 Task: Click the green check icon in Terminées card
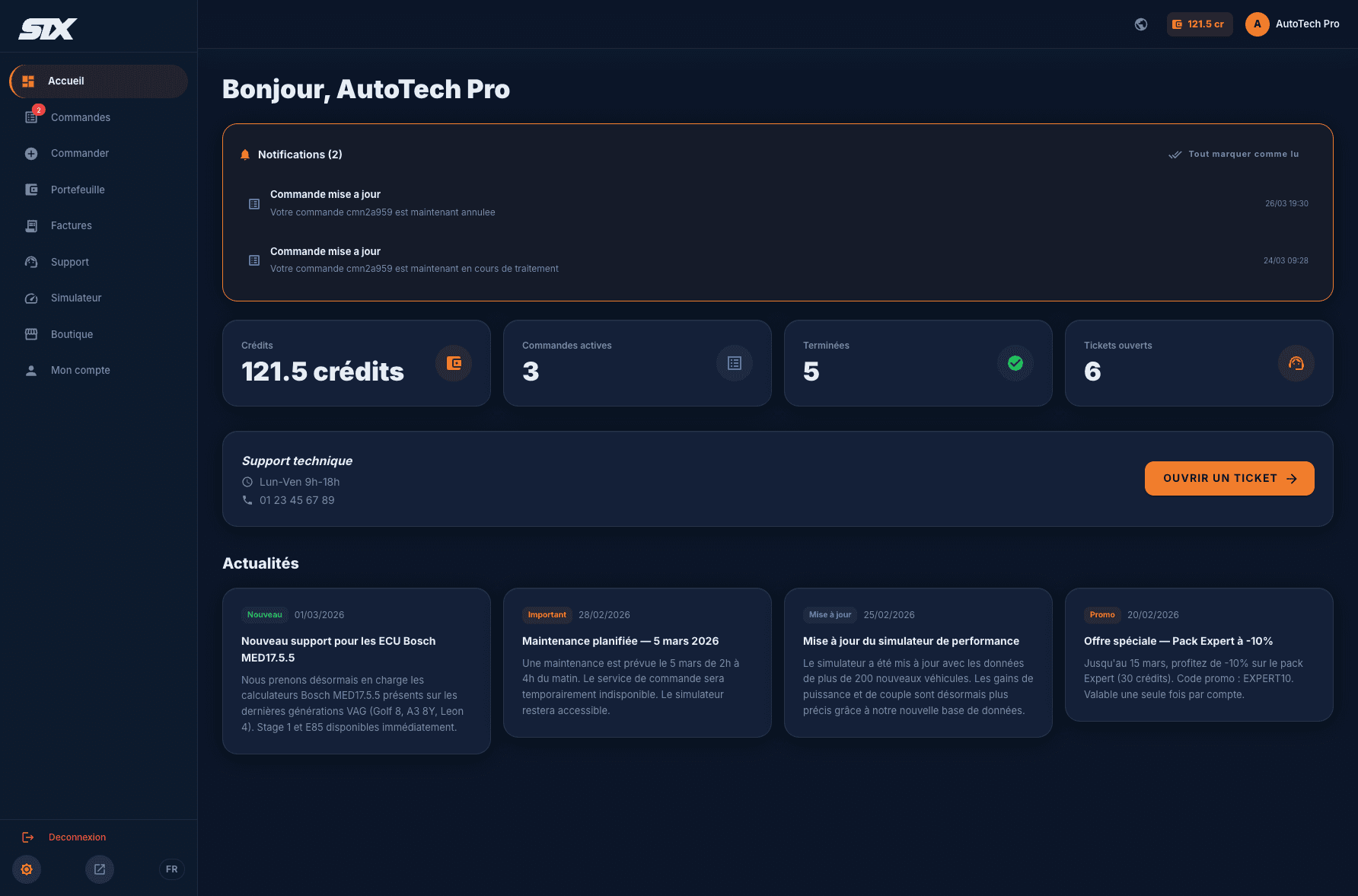pyautogui.click(x=1015, y=363)
